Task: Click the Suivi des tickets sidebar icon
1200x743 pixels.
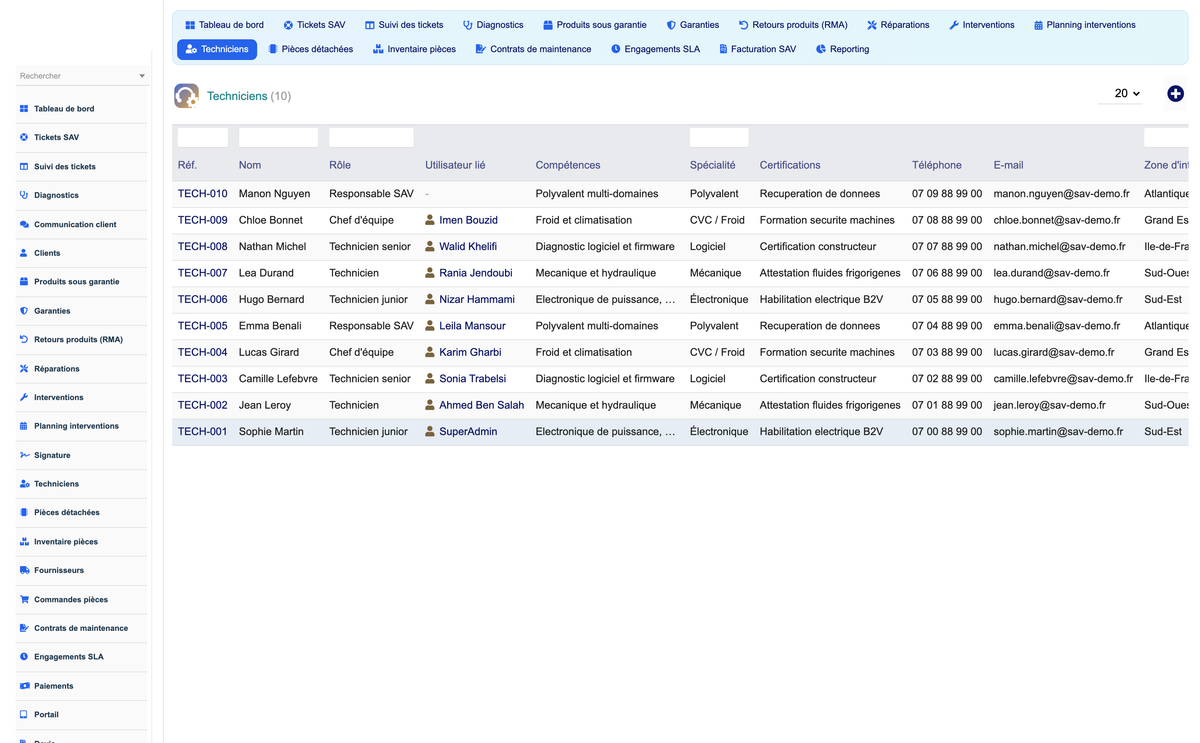Action: pos(24,167)
